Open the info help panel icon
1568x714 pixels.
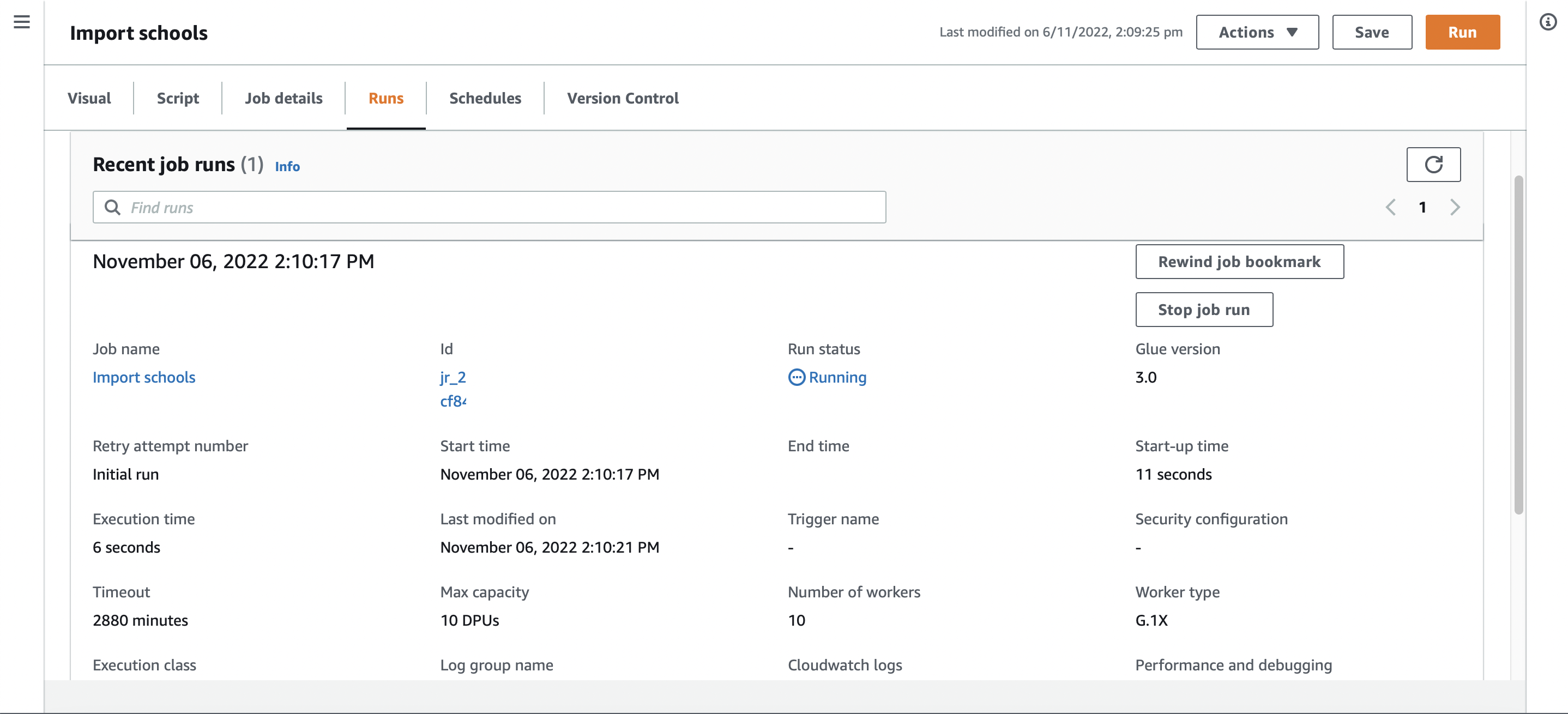coord(1548,22)
